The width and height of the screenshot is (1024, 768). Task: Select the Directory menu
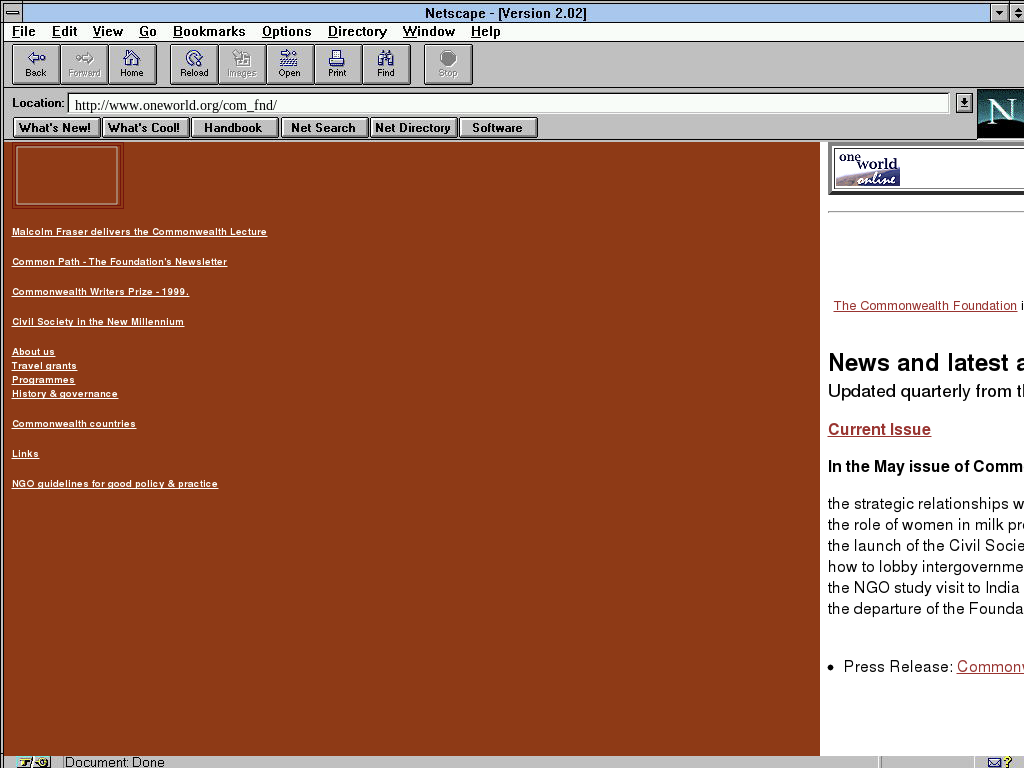point(357,32)
